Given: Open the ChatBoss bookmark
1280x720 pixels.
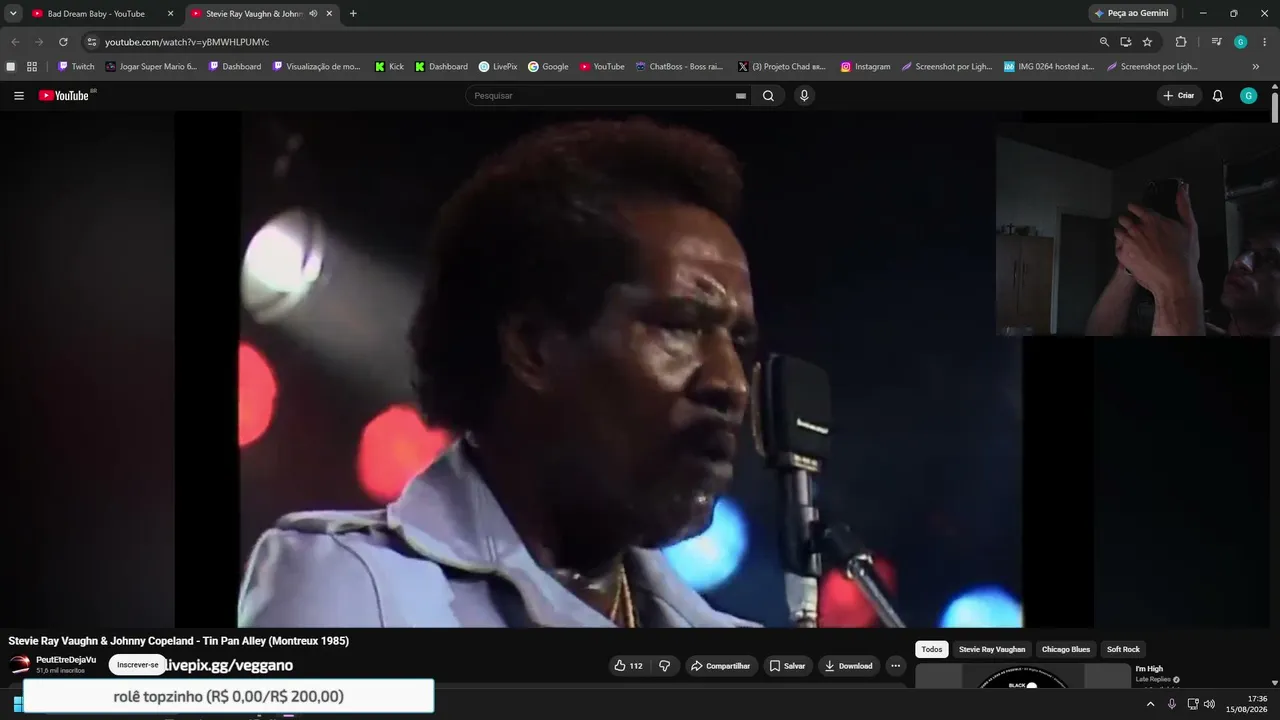Looking at the screenshot, I should [679, 67].
